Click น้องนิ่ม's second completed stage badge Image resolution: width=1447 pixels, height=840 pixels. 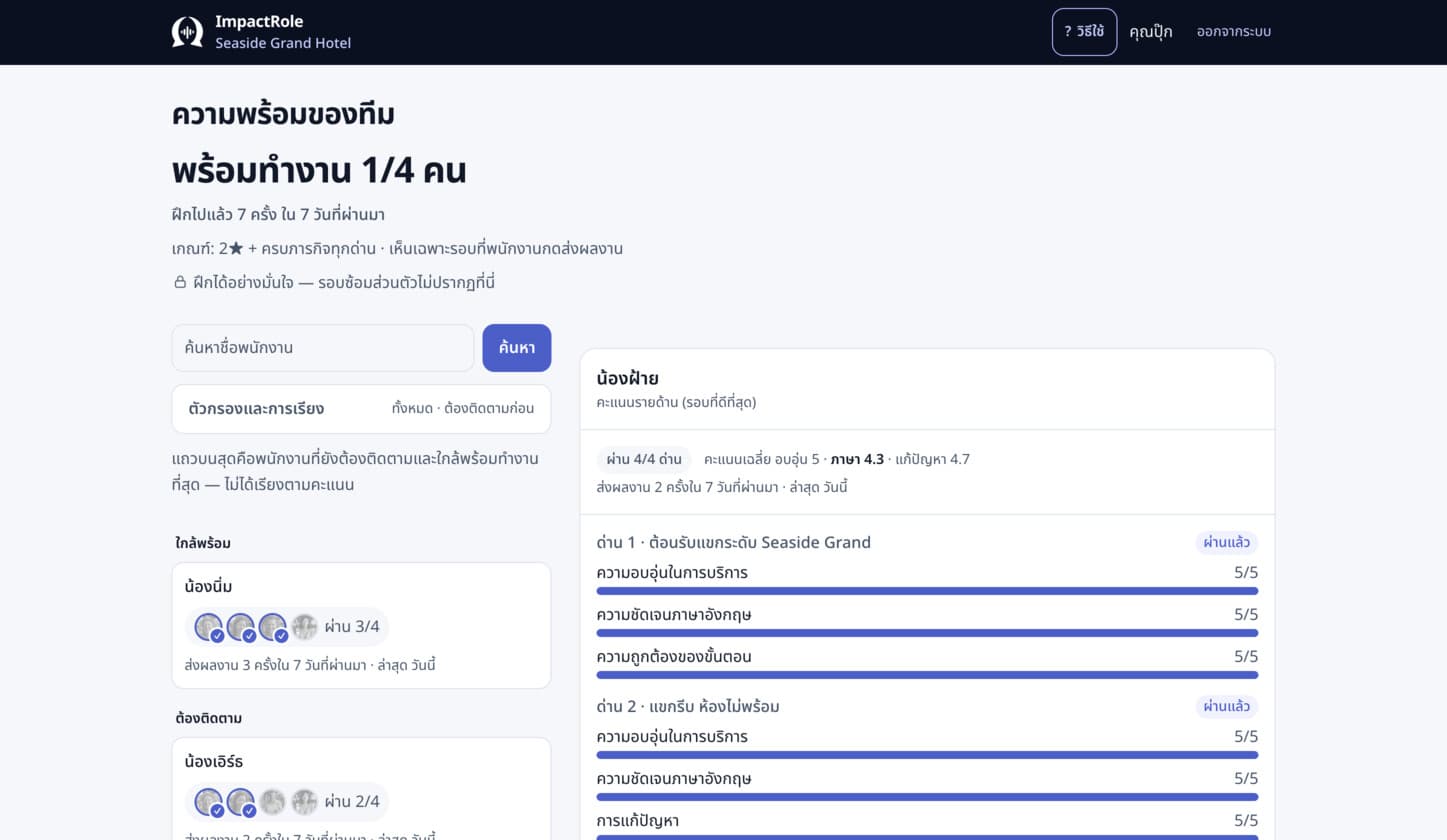click(241, 627)
